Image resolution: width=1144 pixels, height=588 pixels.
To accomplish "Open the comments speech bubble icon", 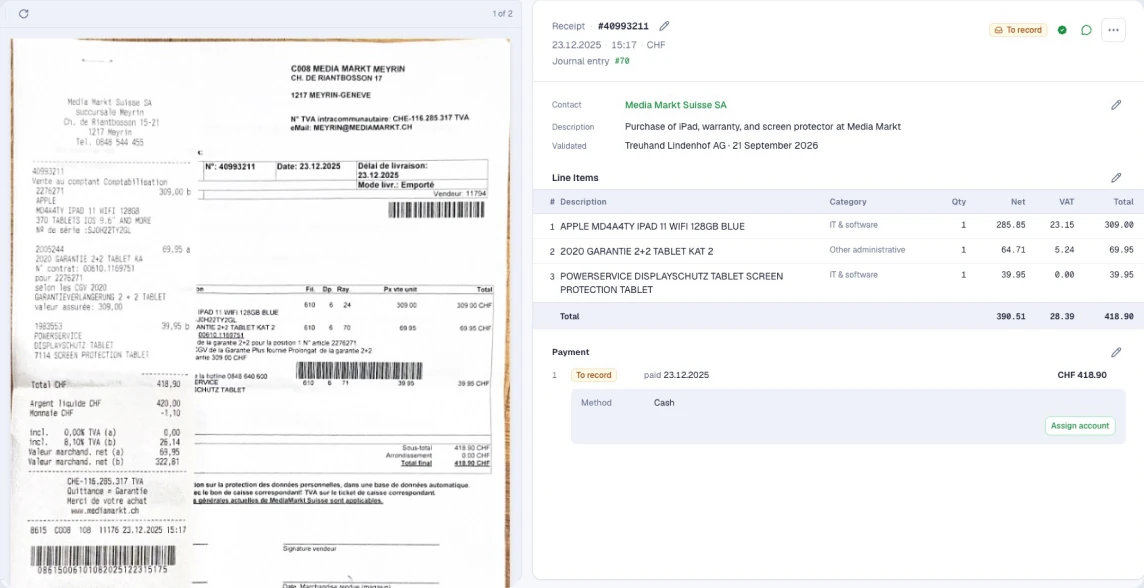I will coord(1086,30).
